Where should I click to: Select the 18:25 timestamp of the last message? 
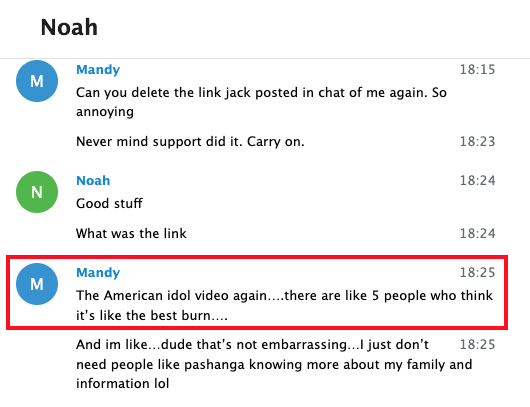click(x=477, y=344)
